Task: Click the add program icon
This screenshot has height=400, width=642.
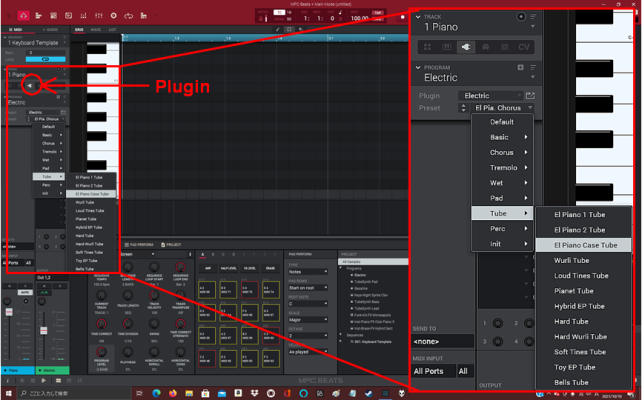Action: click(x=520, y=68)
